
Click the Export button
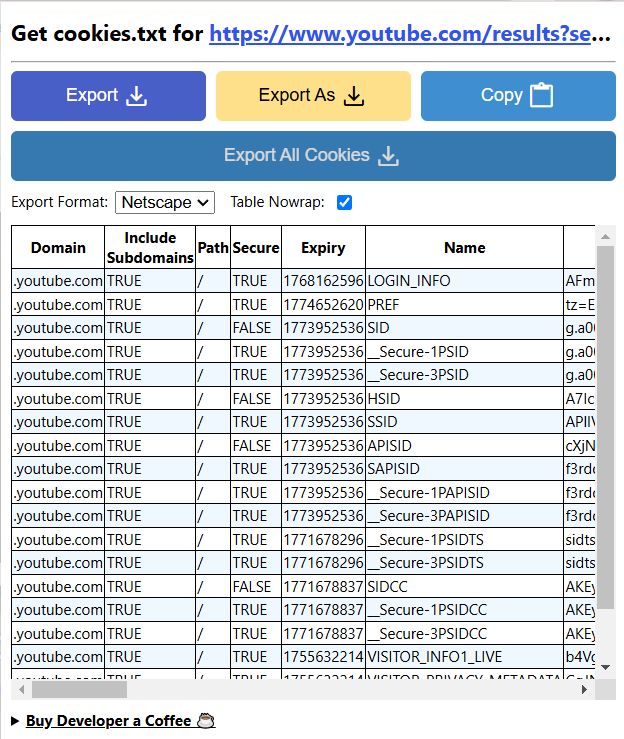[108, 96]
